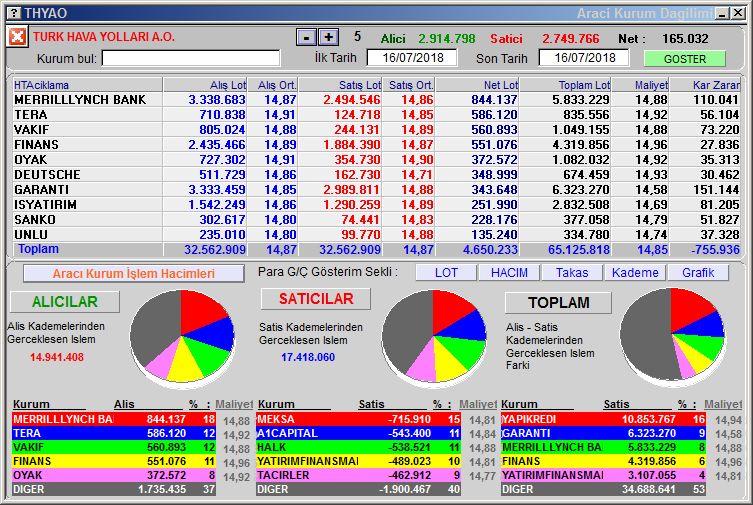The image size is (753, 505).
Task: Click blue GARANTI row in total list
Action: [603, 433]
